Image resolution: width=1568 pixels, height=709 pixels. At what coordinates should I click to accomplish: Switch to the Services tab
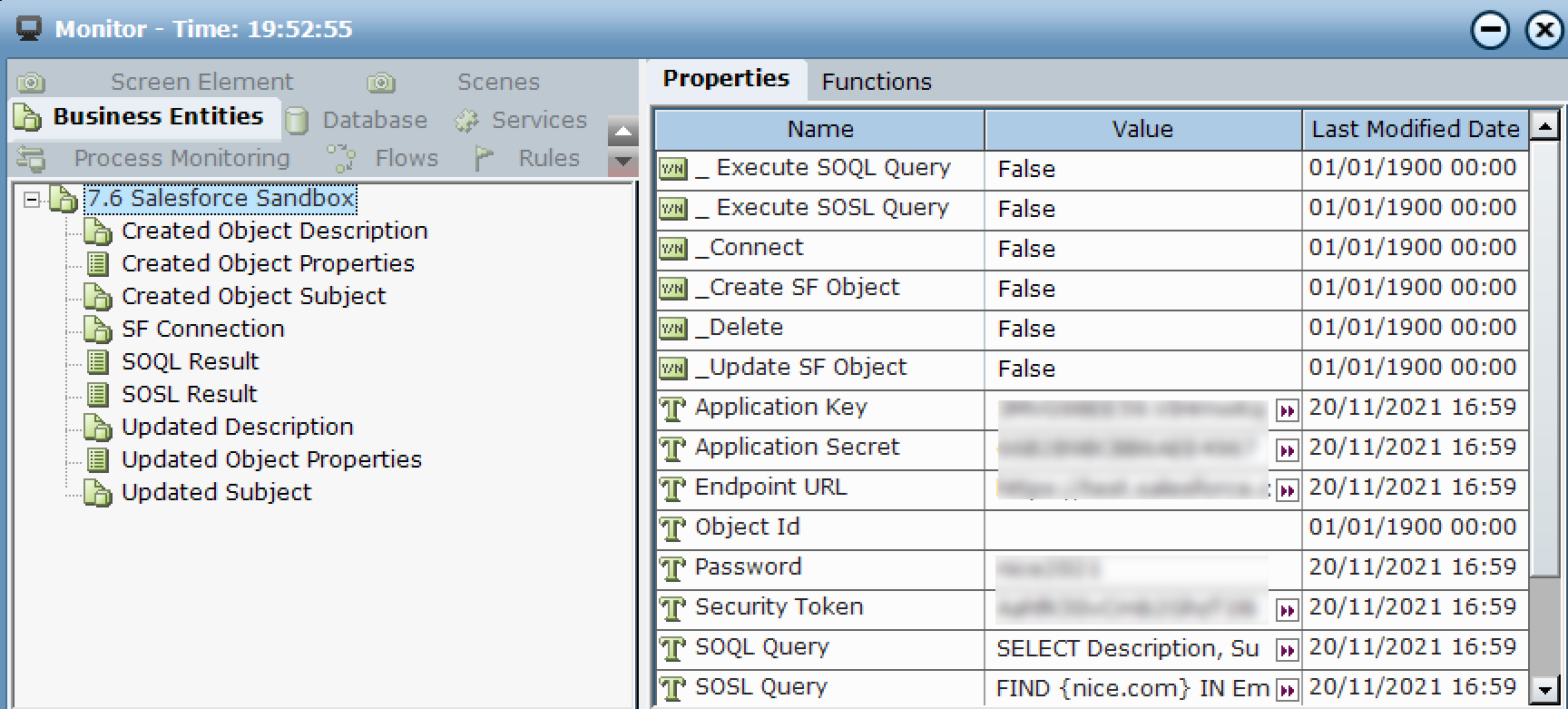521,120
